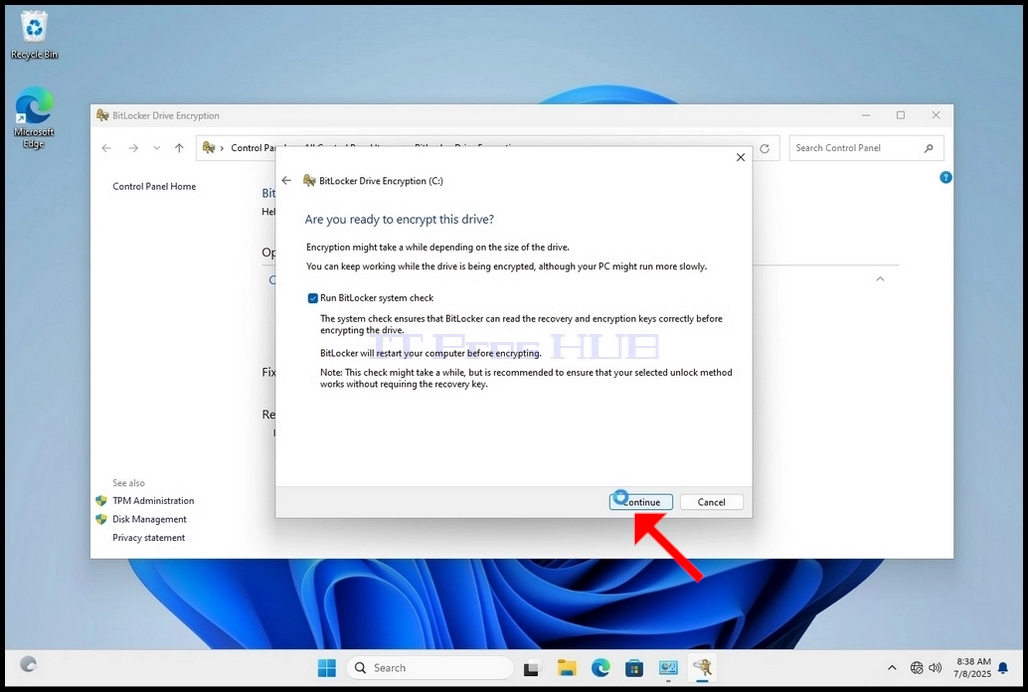Open Disk Management link
This screenshot has height=692, width=1028.
(149, 519)
